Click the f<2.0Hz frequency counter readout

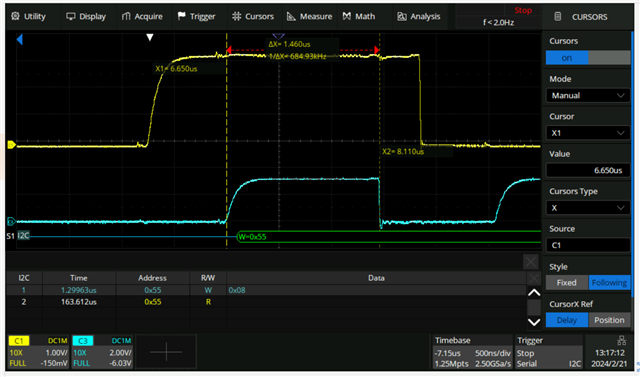[x=498, y=22]
